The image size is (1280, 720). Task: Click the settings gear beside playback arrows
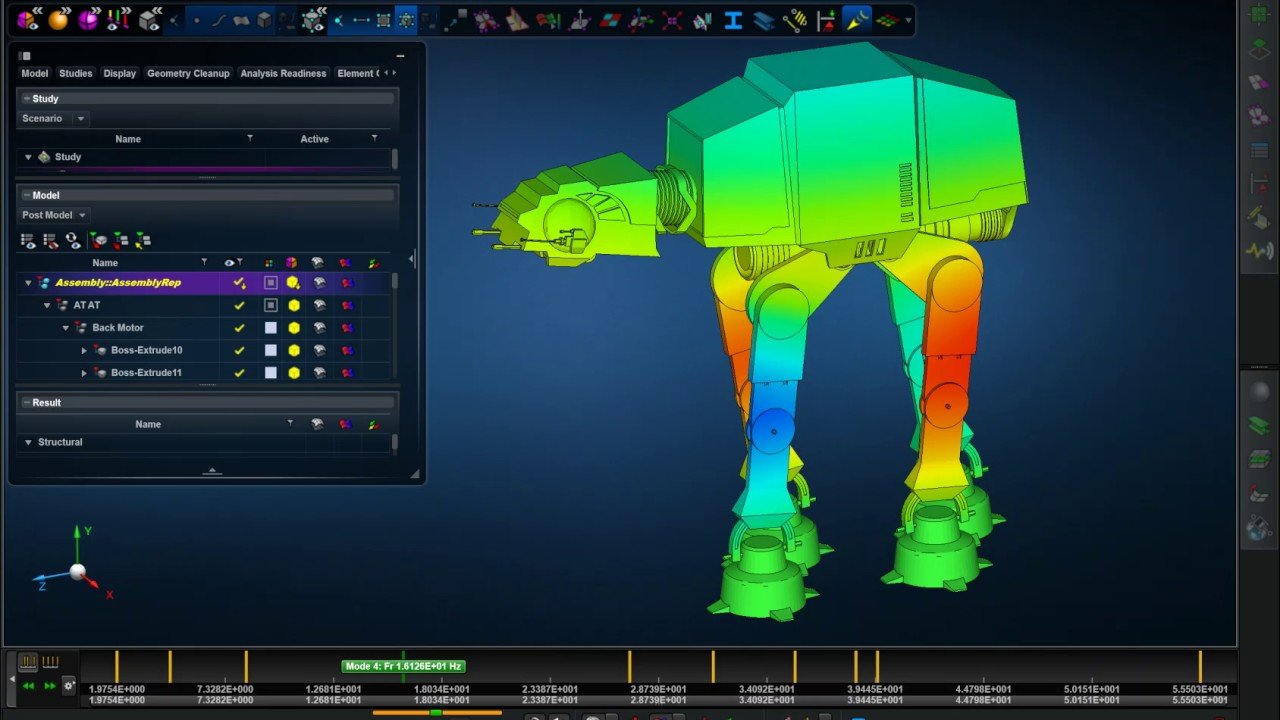pyautogui.click(x=69, y=686)
